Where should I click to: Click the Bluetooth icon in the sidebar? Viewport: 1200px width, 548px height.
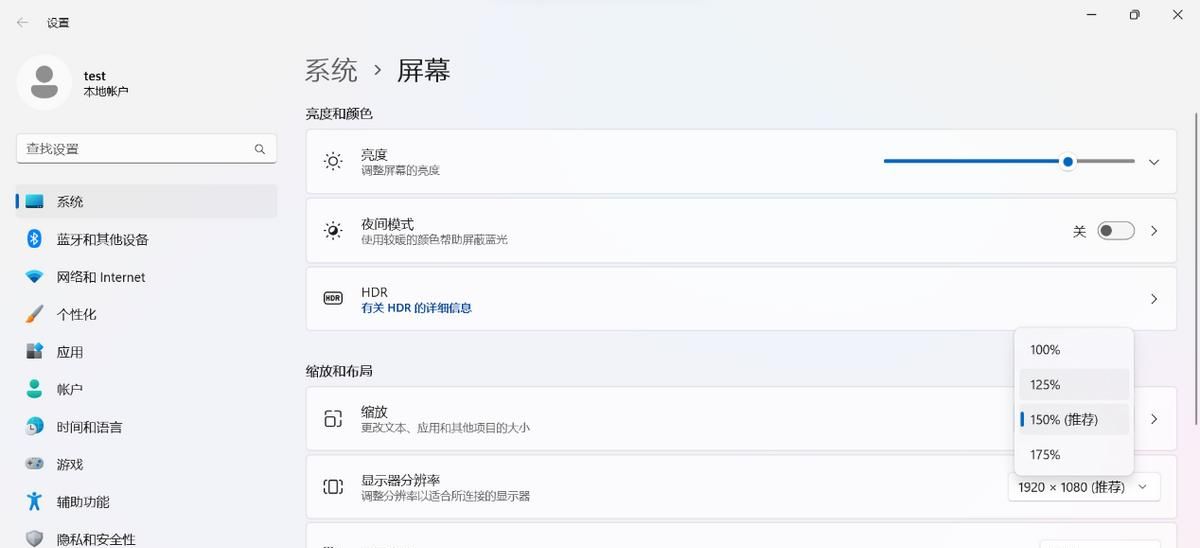[35, 239]
